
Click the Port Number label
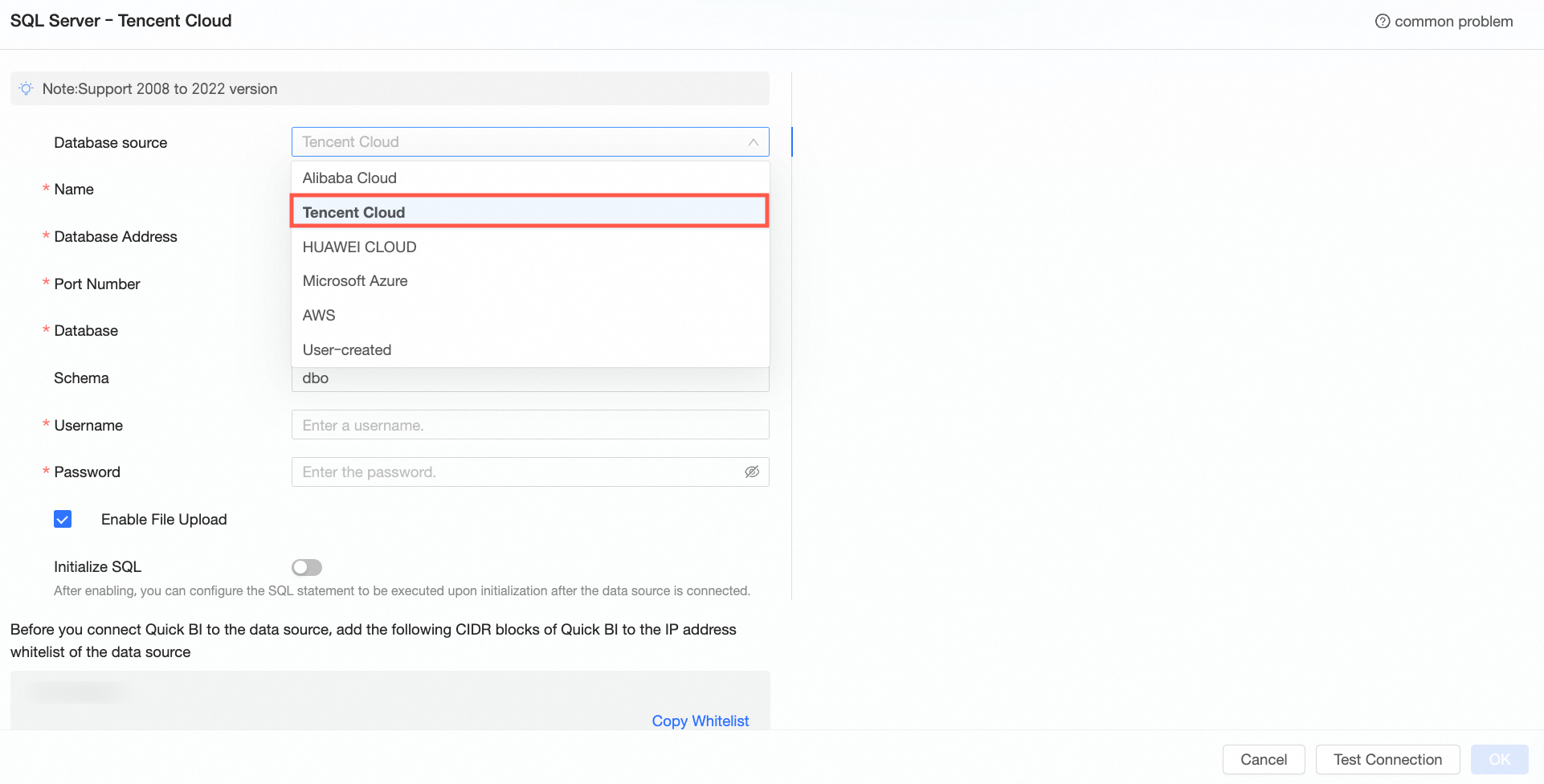click(x=97, y=284)
